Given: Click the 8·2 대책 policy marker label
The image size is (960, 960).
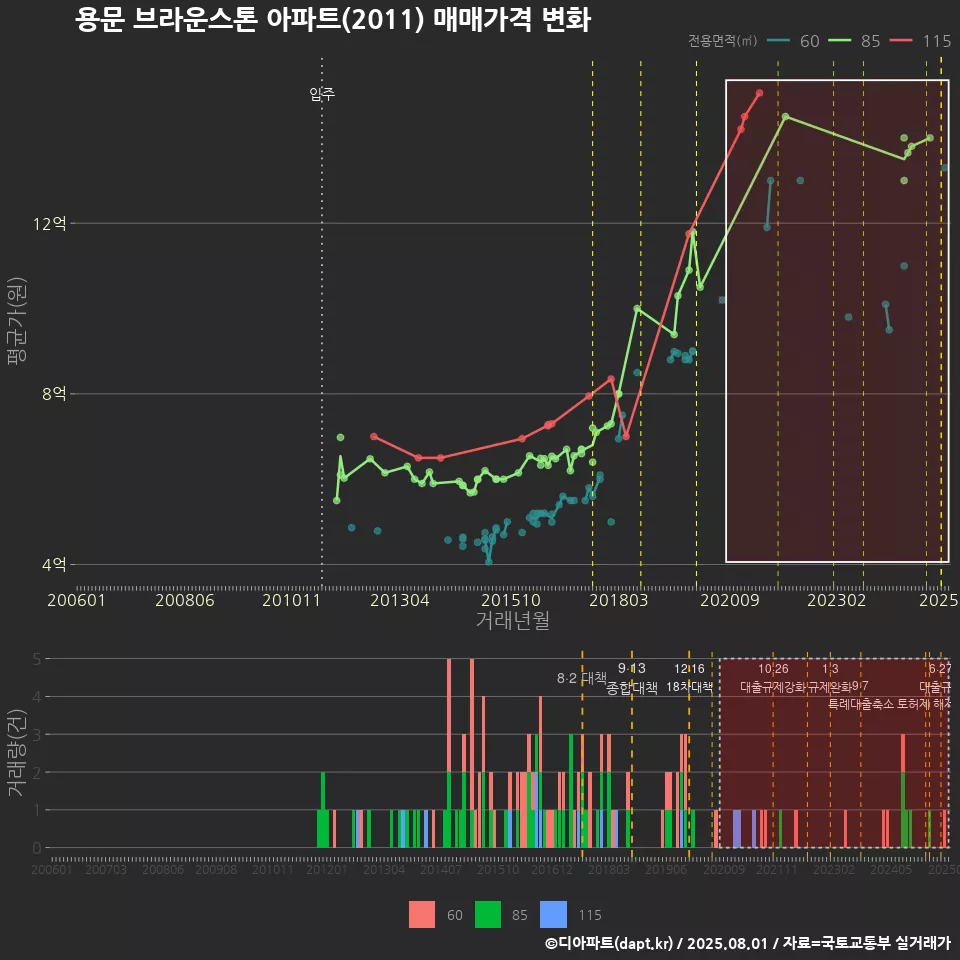Looking at the screenshot, I should pos(582,678).
